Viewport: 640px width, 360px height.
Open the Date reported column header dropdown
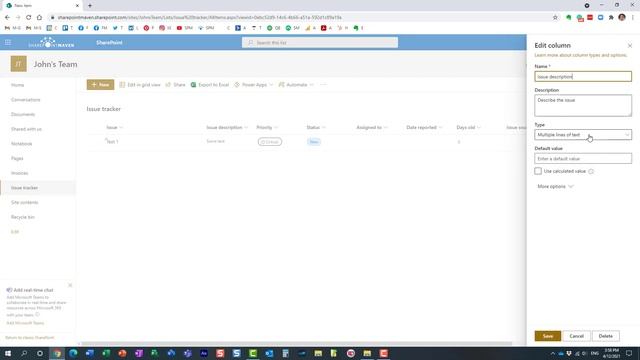pyautogui.click(x=424, y=127)
